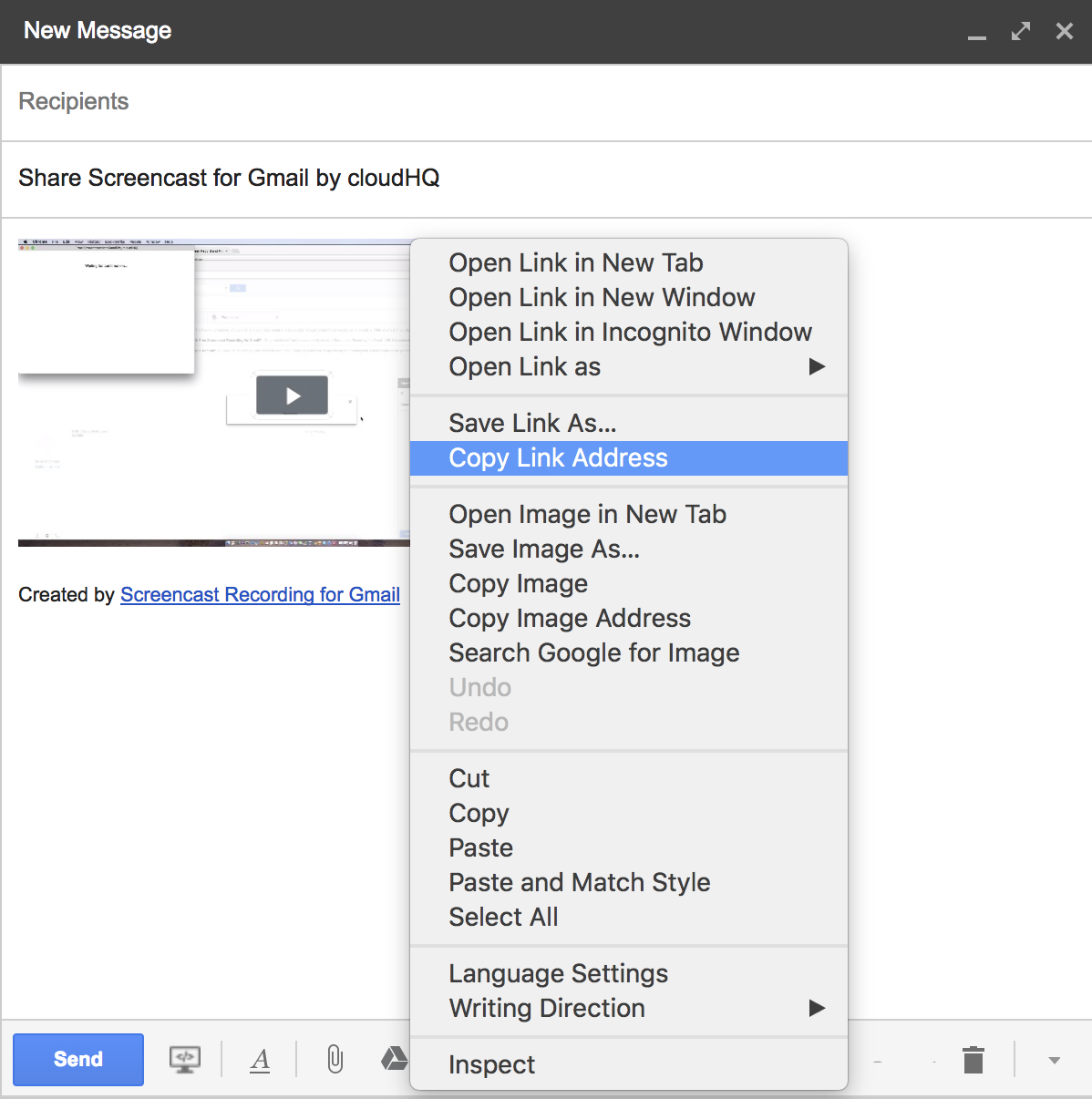The width and height of the screenshot is (1092, 1099).
Task: Open the more send options arrow
Action: point(1055,1060)
